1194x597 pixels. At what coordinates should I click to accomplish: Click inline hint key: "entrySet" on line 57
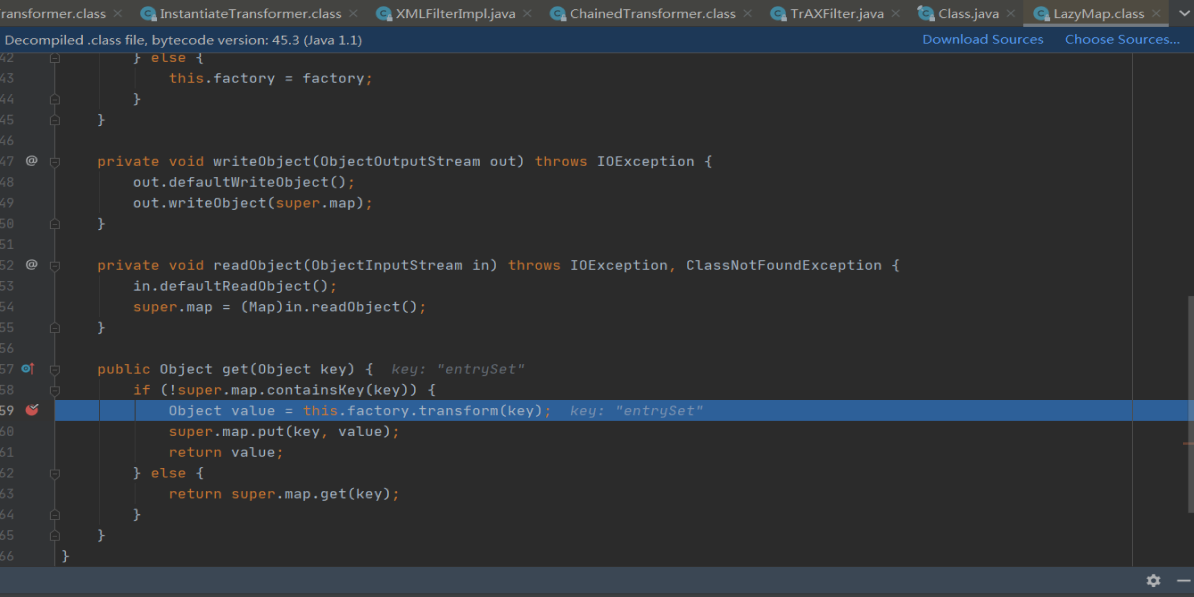(x=458, y=369)
